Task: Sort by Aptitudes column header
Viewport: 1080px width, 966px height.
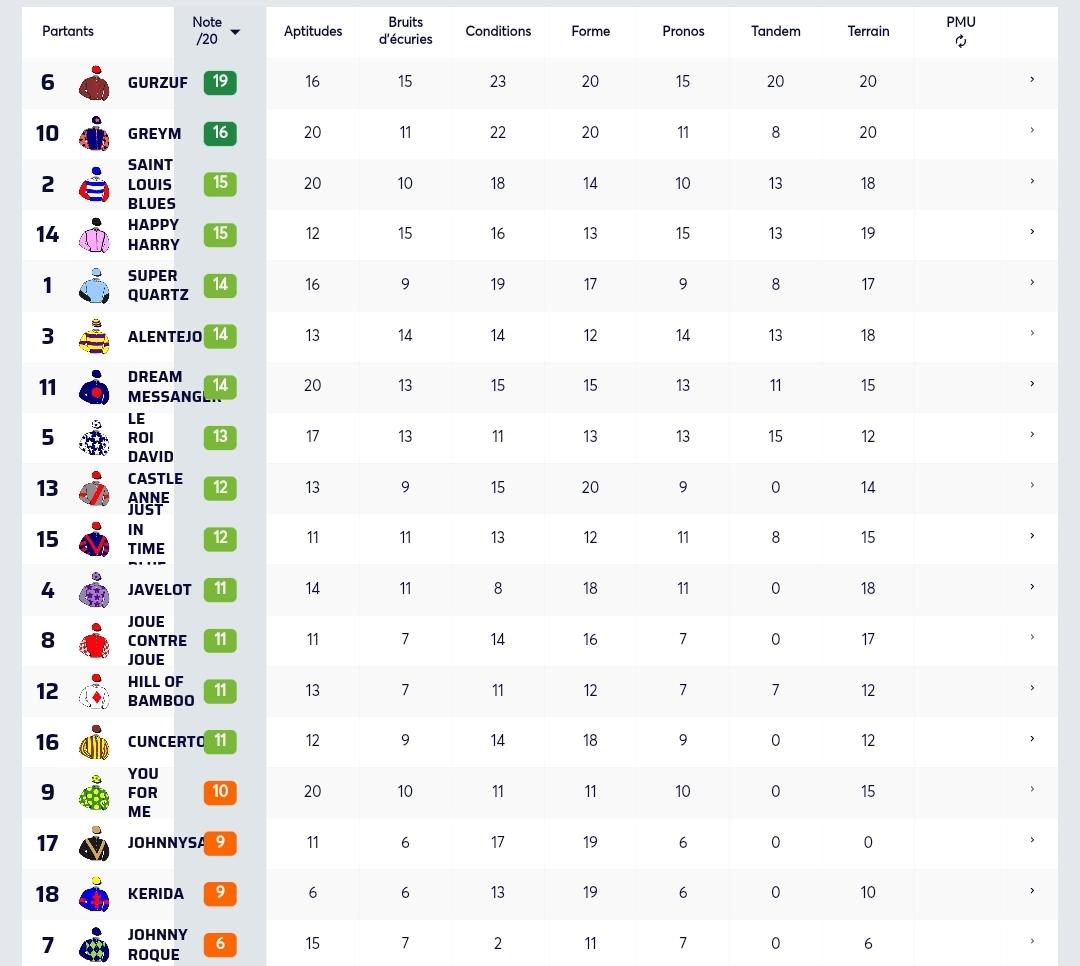Action: 313,31
